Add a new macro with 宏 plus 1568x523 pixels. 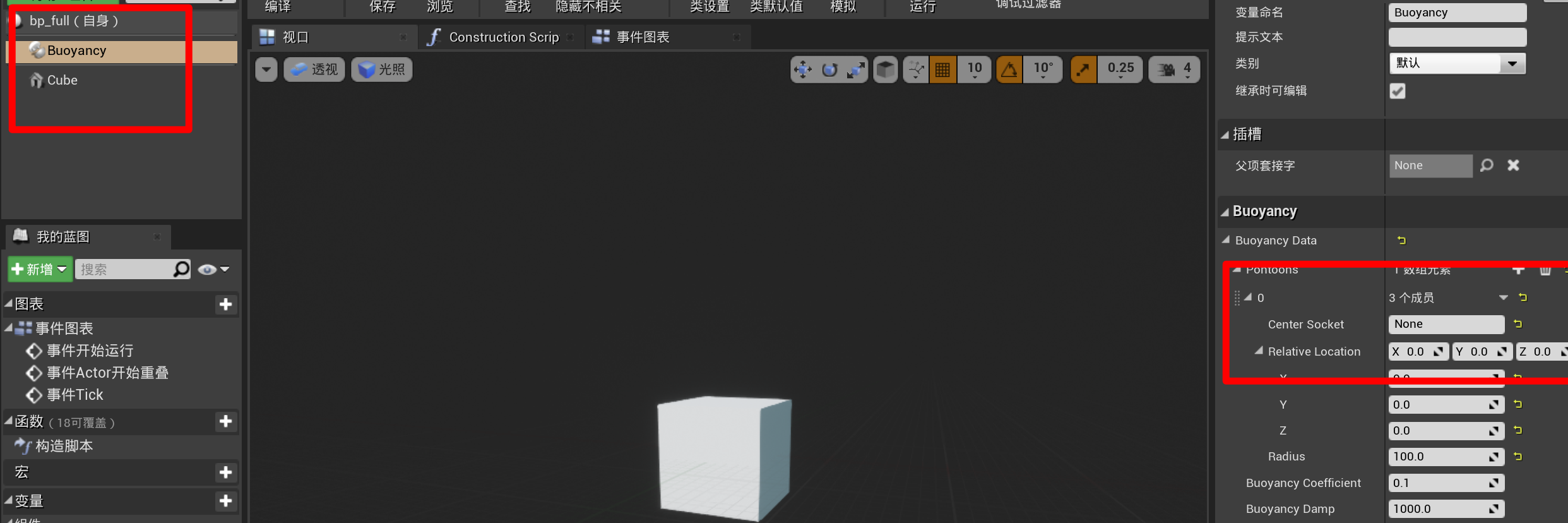coord(225,472)
